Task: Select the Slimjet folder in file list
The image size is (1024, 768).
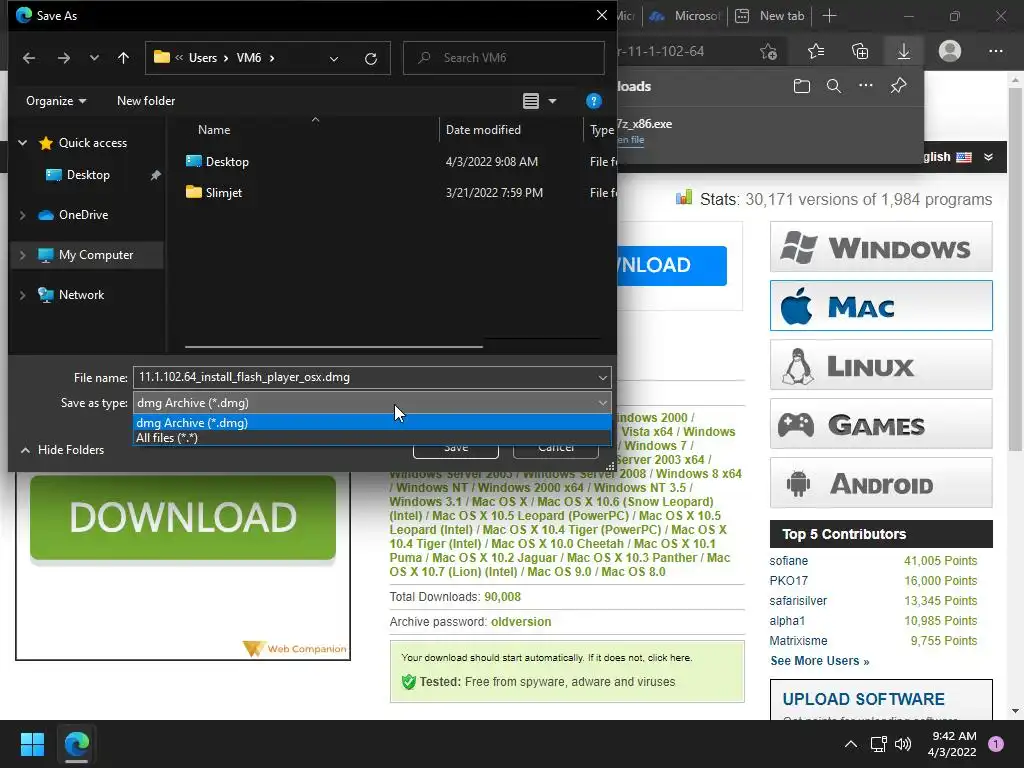Action: [223, 193]
